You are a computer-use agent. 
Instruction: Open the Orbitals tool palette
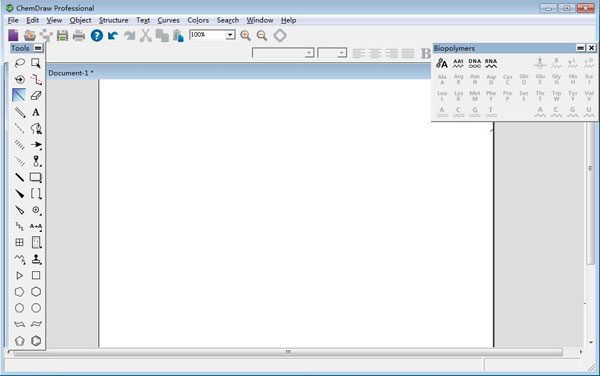pos(36,161)
